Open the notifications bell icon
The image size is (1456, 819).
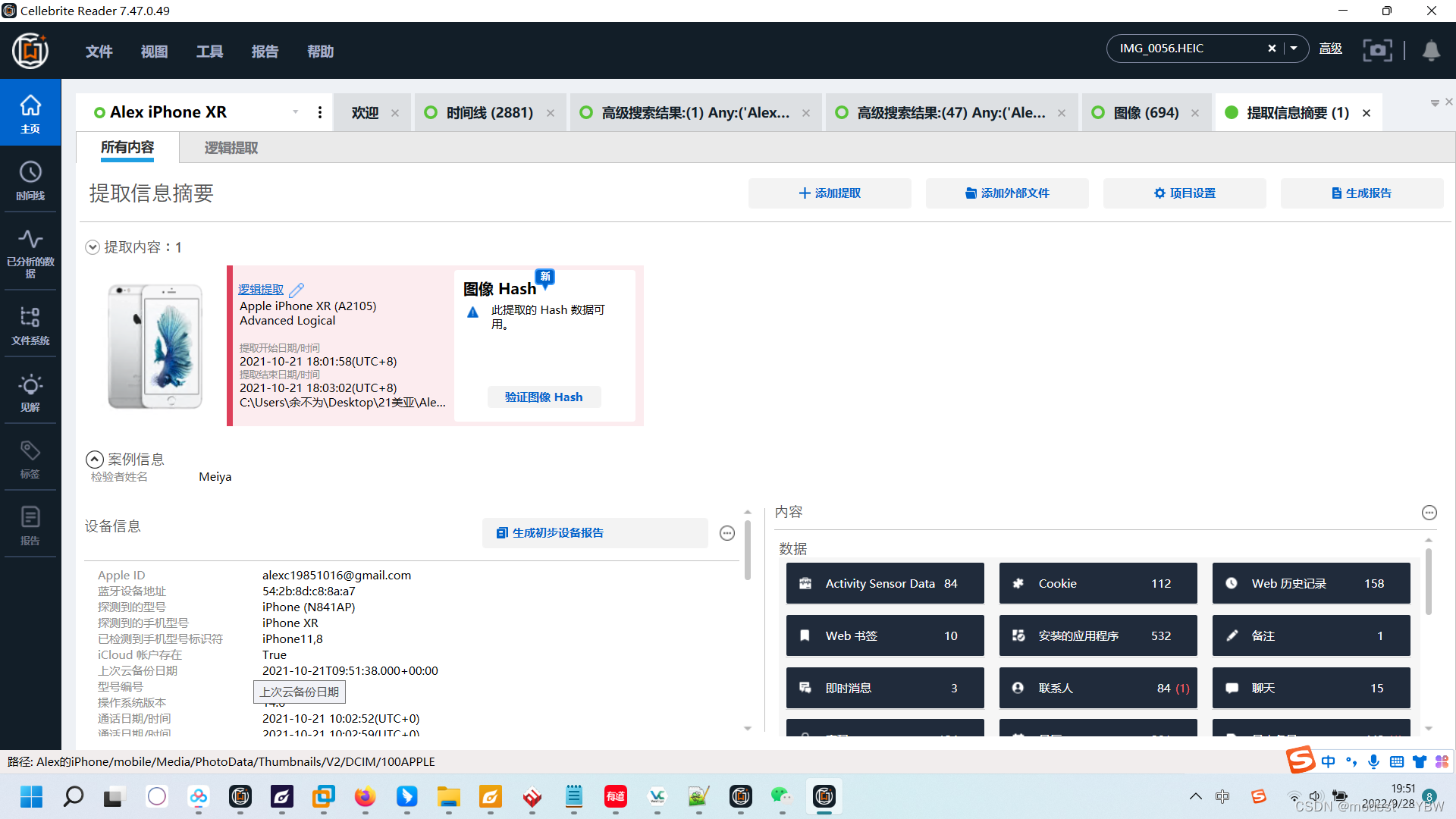pyautogui.click(x=1431, y=50)
